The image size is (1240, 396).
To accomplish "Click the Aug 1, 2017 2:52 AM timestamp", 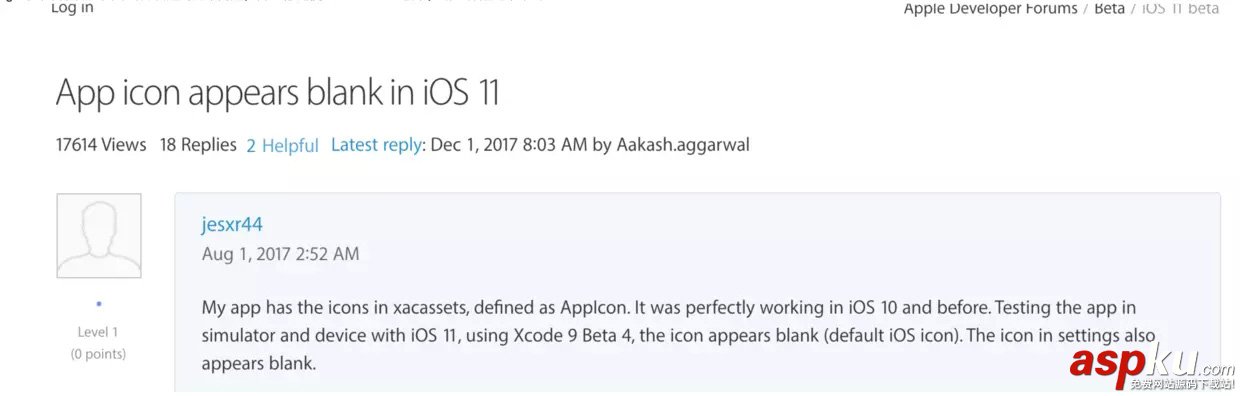I will pos(280,254).
